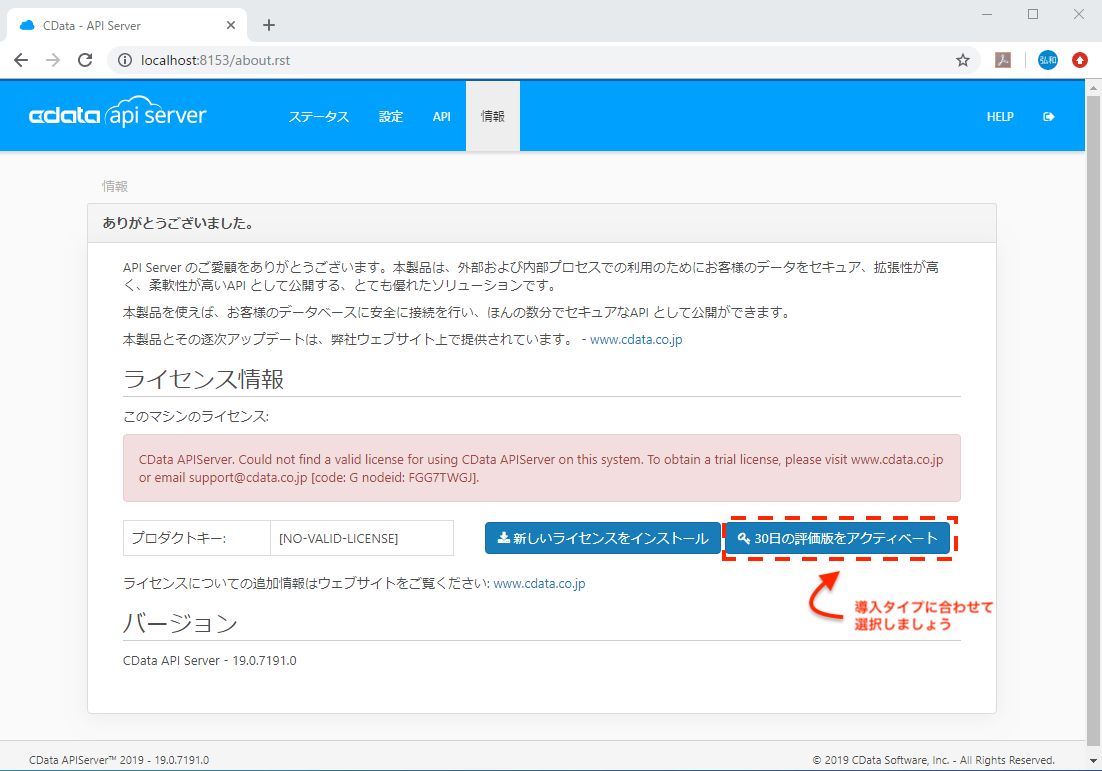This screenshot has height=771, width=1102.
Task: Click the site info icon in address bar
Action: click(124, 60)
